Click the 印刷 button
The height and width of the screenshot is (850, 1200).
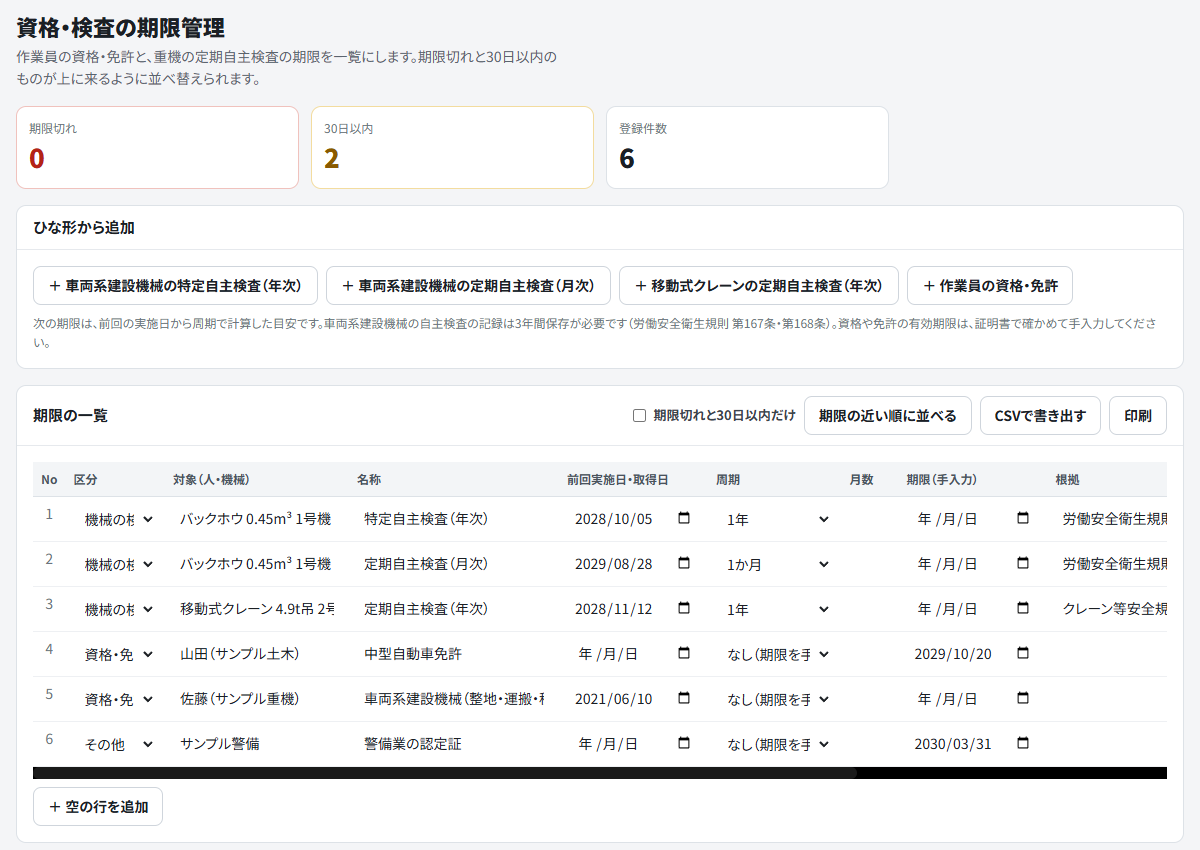pos(1138,416)
